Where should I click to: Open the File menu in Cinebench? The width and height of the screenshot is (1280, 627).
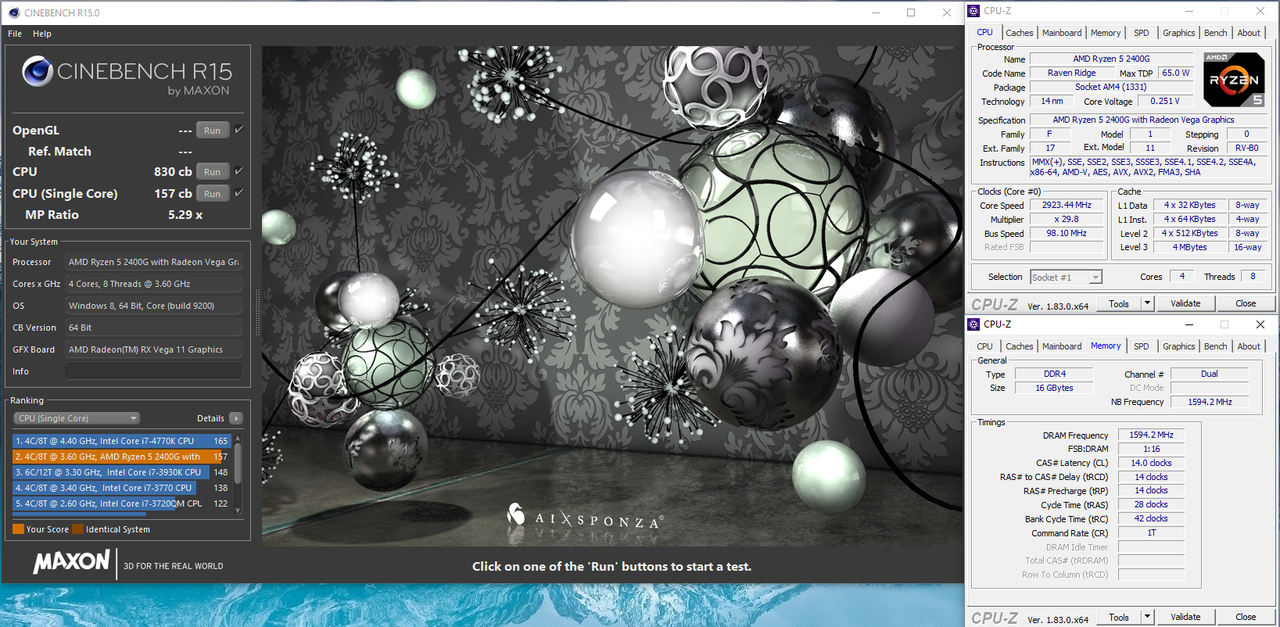(x=15, y=34)
